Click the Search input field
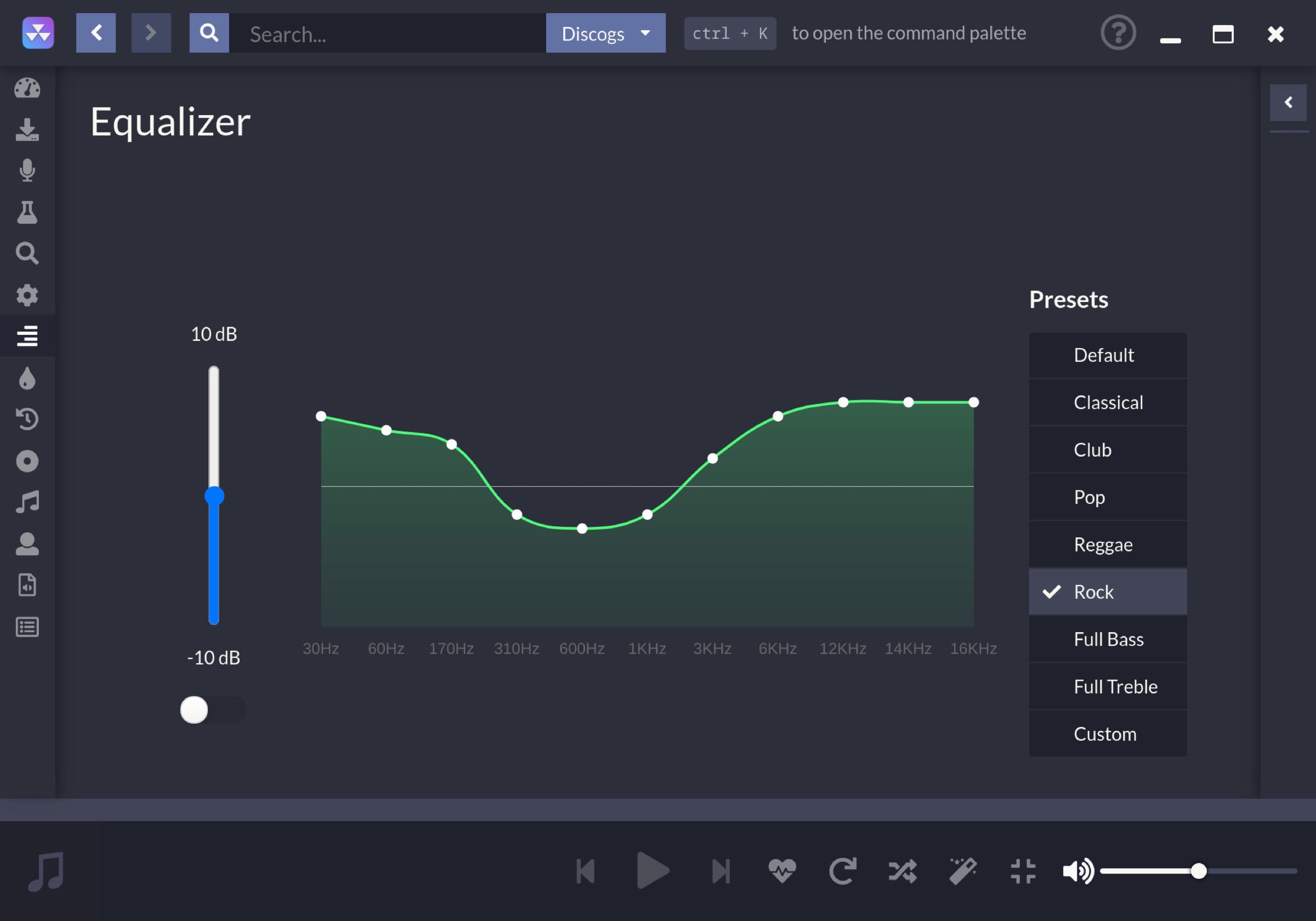This screenshot has height=921, width=1316. (x=390, y=34)
